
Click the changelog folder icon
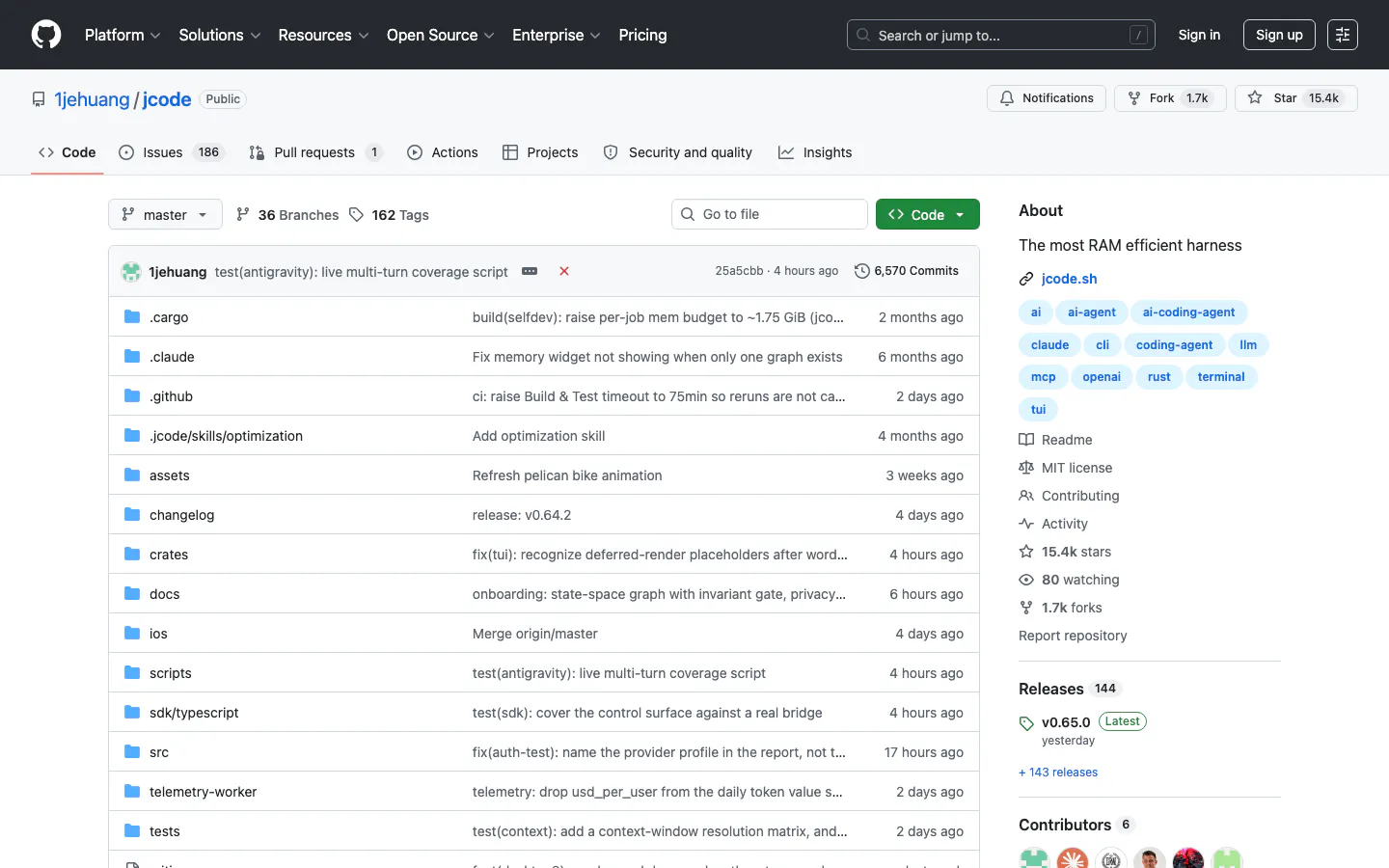click(x=132, y=515)
